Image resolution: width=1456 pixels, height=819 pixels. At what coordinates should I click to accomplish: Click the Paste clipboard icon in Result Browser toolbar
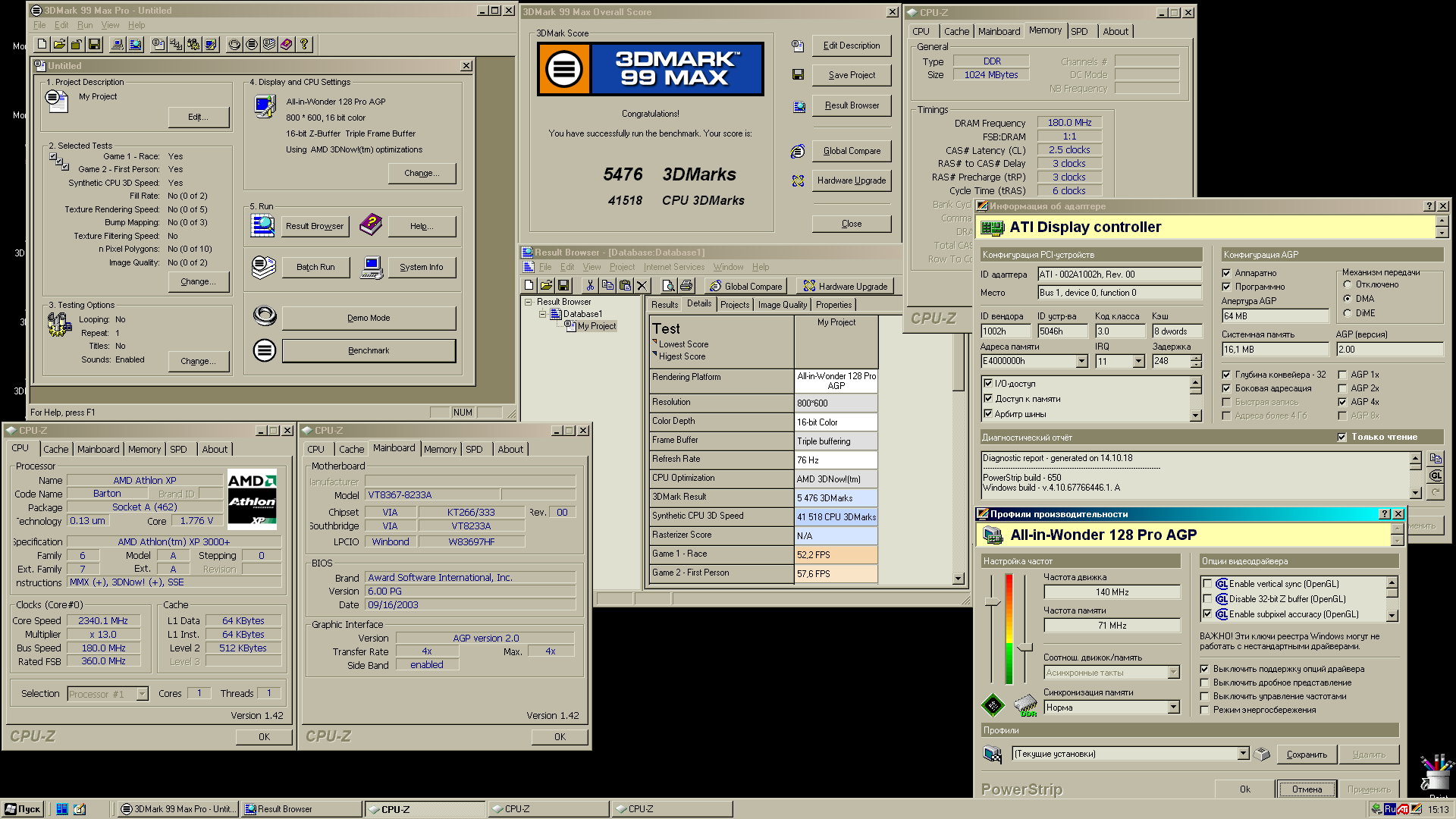[625, 286]
